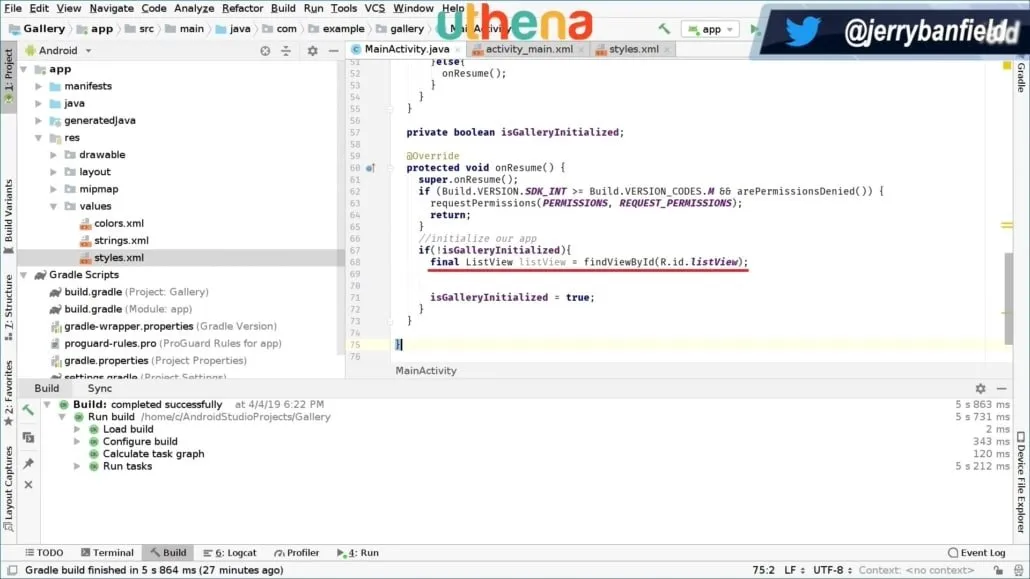
Task: Click the editor vertical scrollbar thumb
Action: tap(1008, 299)
